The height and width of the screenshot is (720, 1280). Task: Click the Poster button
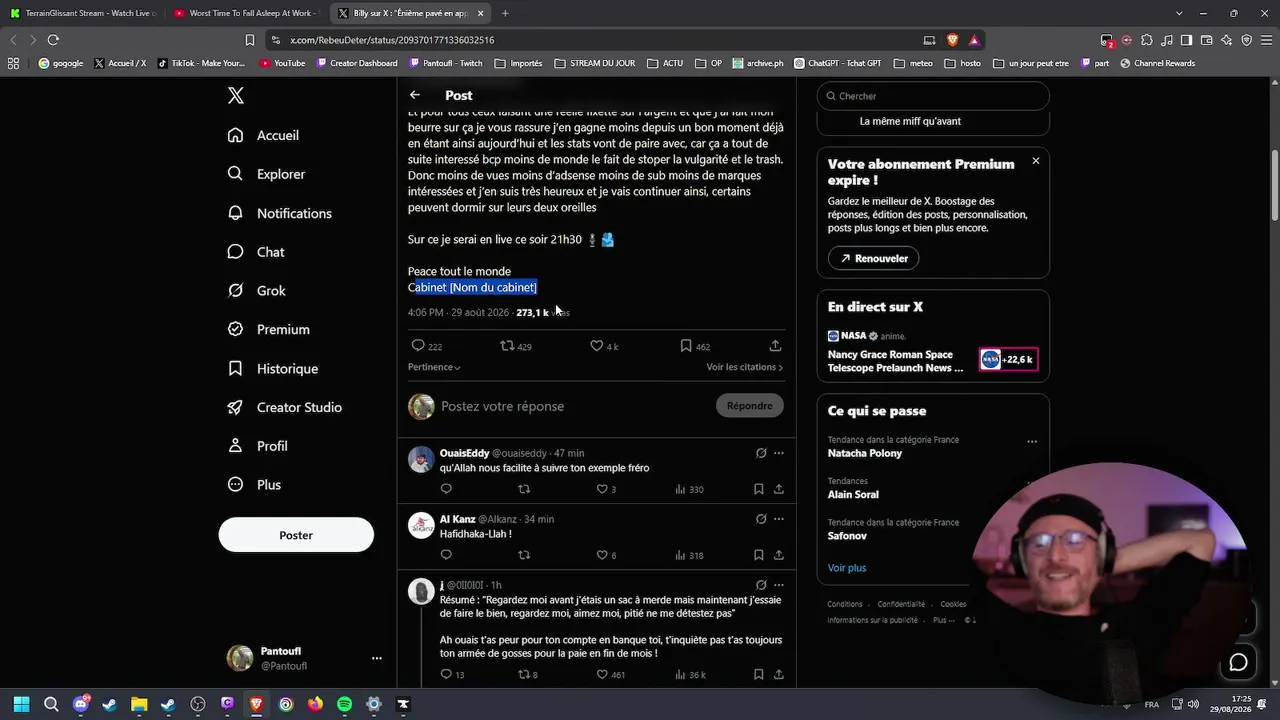click(x=296, y=535)
